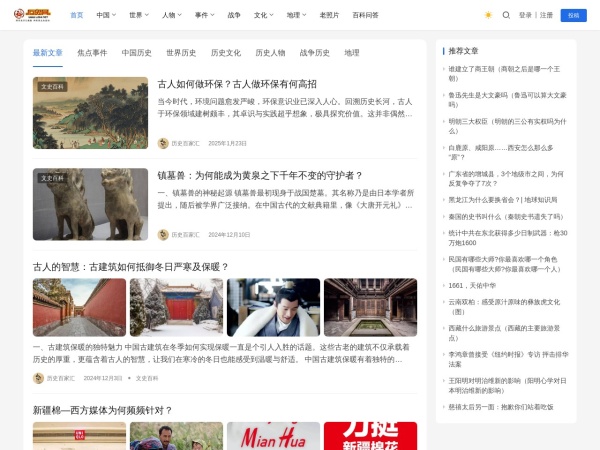Click the 历史百家汇 avatar under 镇墓兽 article

[163, 235]
